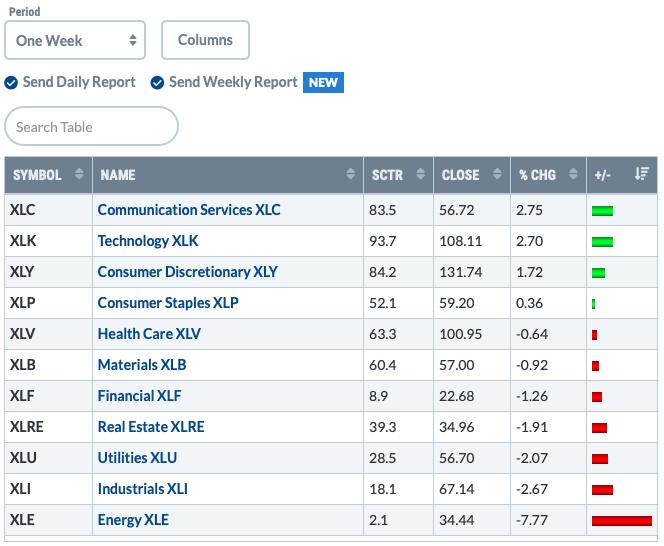Click percent change 2.75
Viewport: 664px width, 546px height.
(x=529, y=210)
